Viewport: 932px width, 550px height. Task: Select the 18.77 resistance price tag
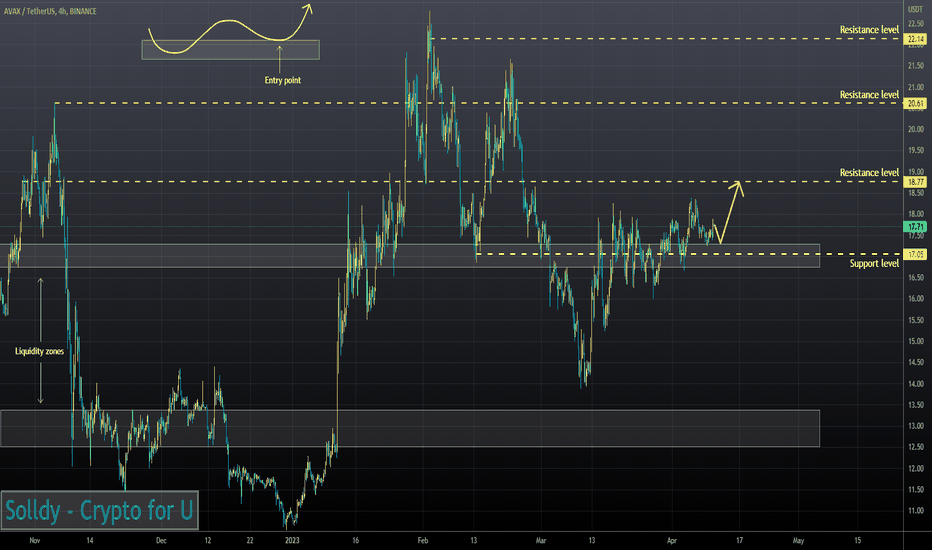(915, 182)
